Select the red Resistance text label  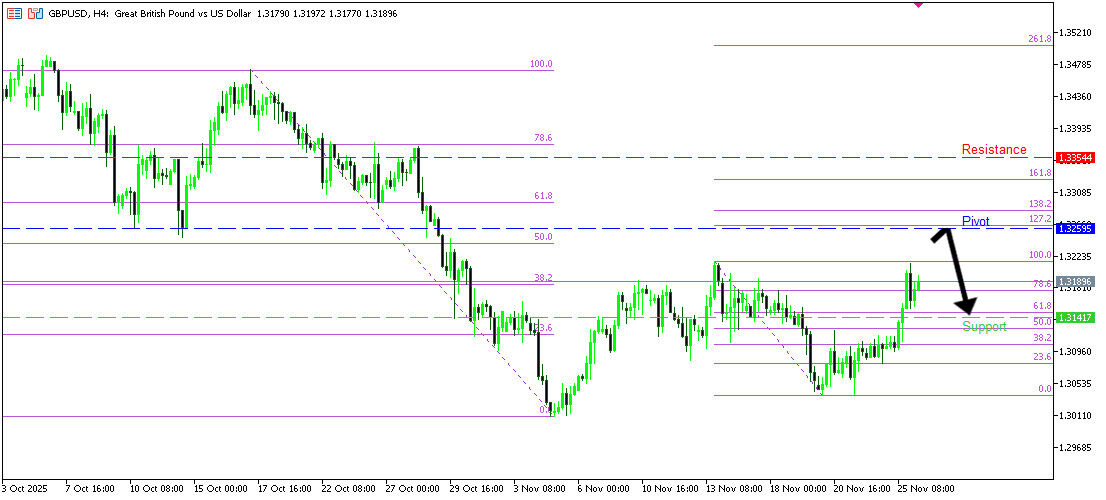993,150
